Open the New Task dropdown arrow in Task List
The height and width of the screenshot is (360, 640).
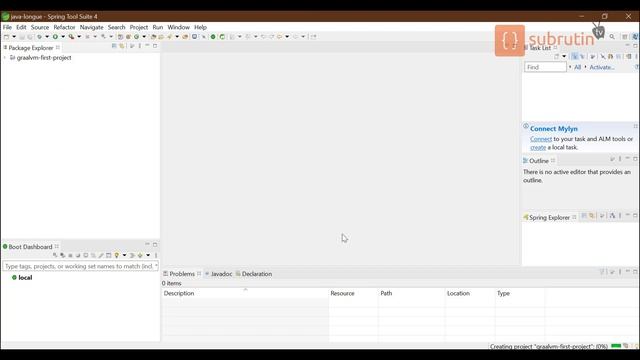564,56
